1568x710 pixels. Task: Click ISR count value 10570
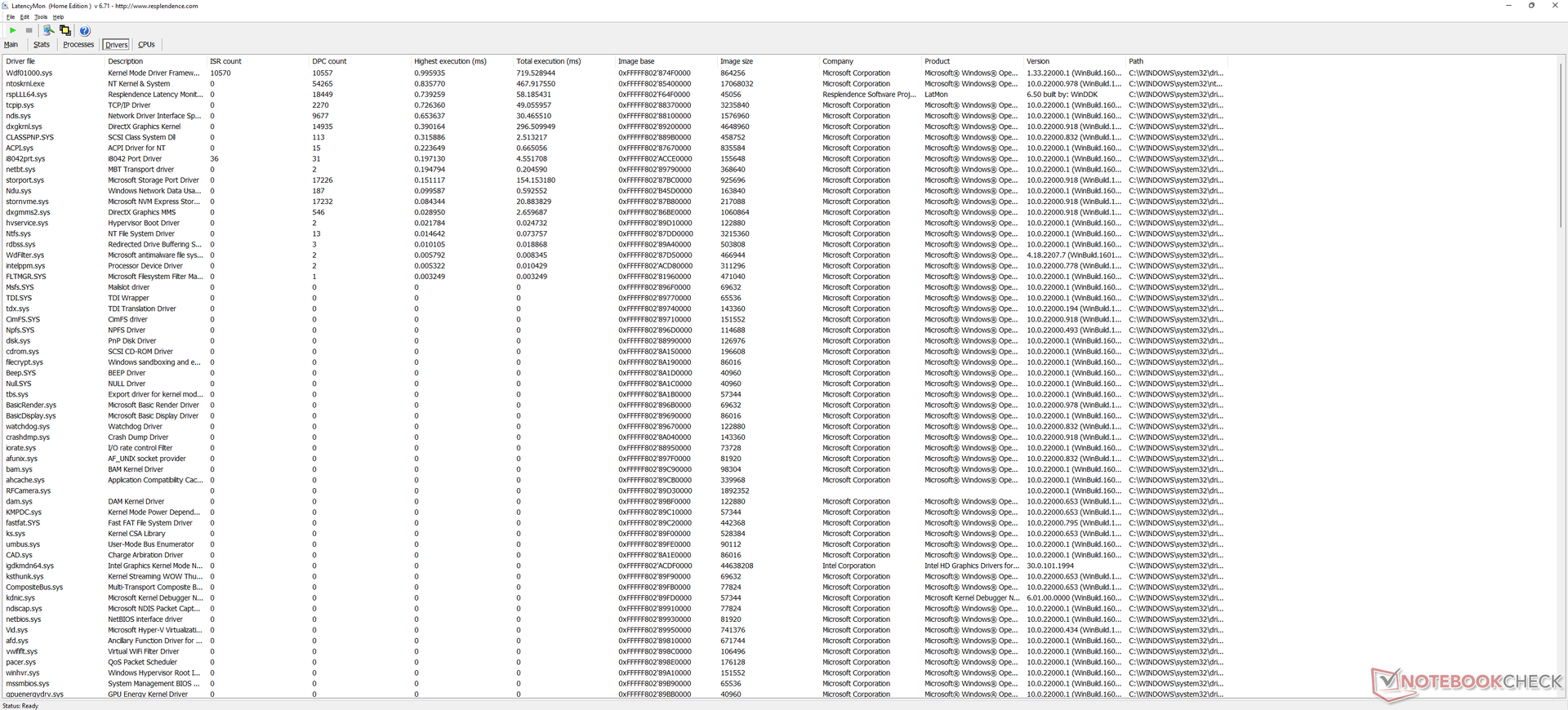(x=220, y=73)
